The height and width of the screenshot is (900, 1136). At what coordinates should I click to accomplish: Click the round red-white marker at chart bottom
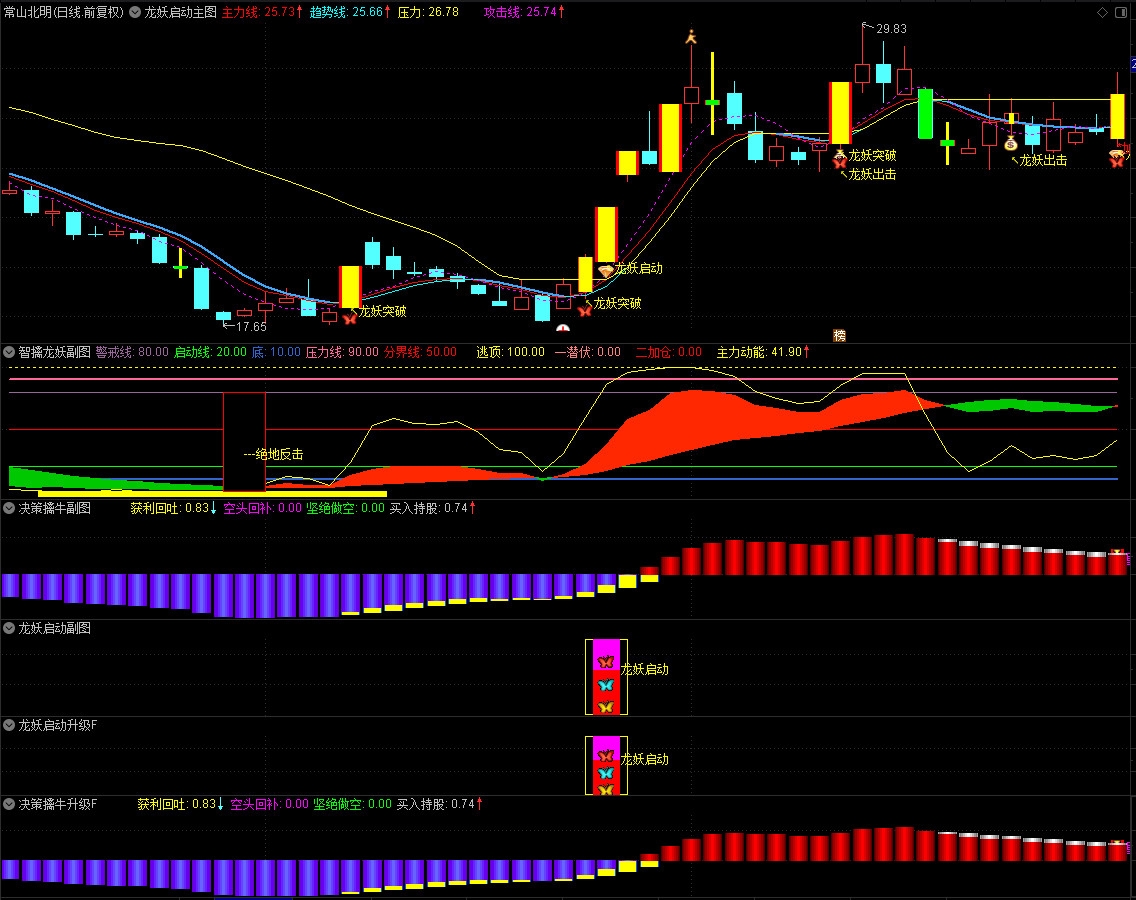click(563, 328)
